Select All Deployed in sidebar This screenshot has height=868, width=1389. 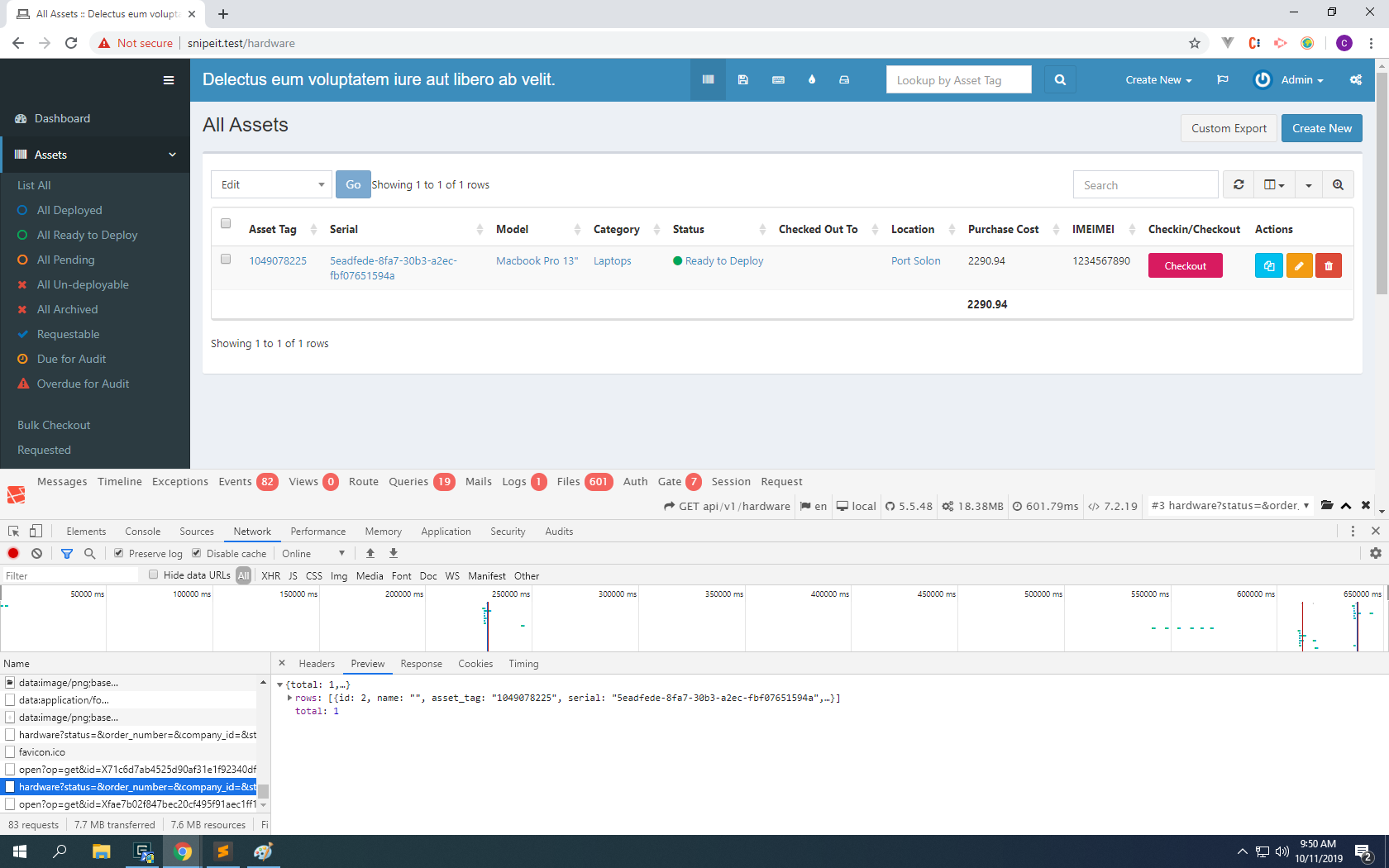[x=69, y=210]
